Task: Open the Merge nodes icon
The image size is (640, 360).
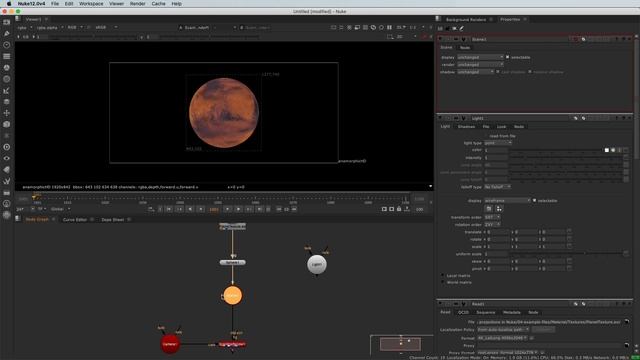Action: click(7, 102)
